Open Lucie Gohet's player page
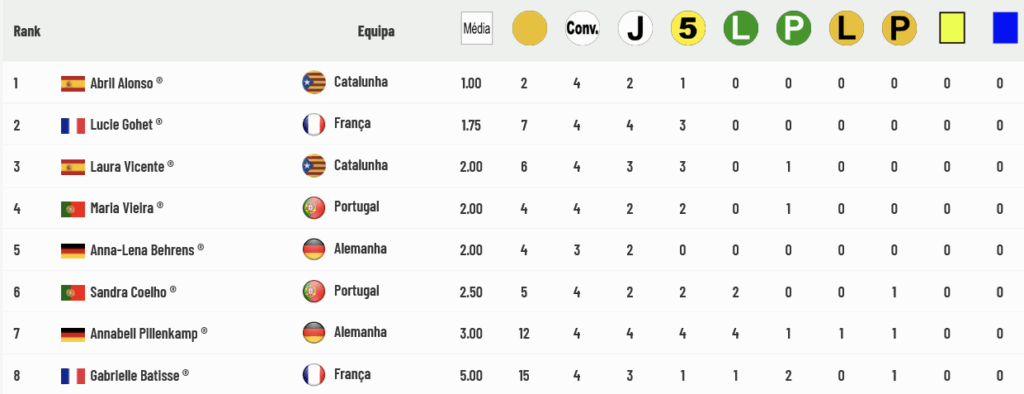Viewport: 1024px width, 394px height. (121, 124)
